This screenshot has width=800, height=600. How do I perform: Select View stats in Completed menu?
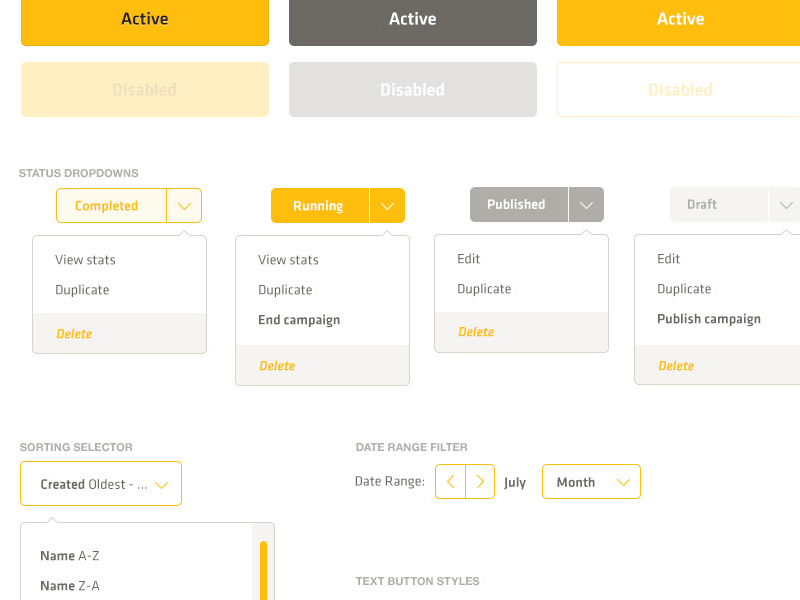point(85,260)
